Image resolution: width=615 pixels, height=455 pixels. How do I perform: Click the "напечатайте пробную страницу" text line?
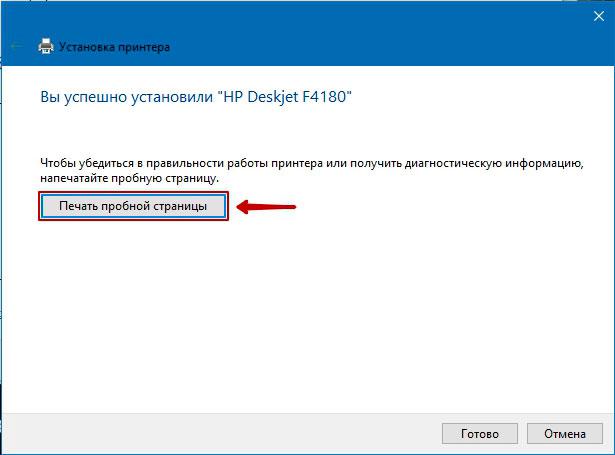[144, 177]
